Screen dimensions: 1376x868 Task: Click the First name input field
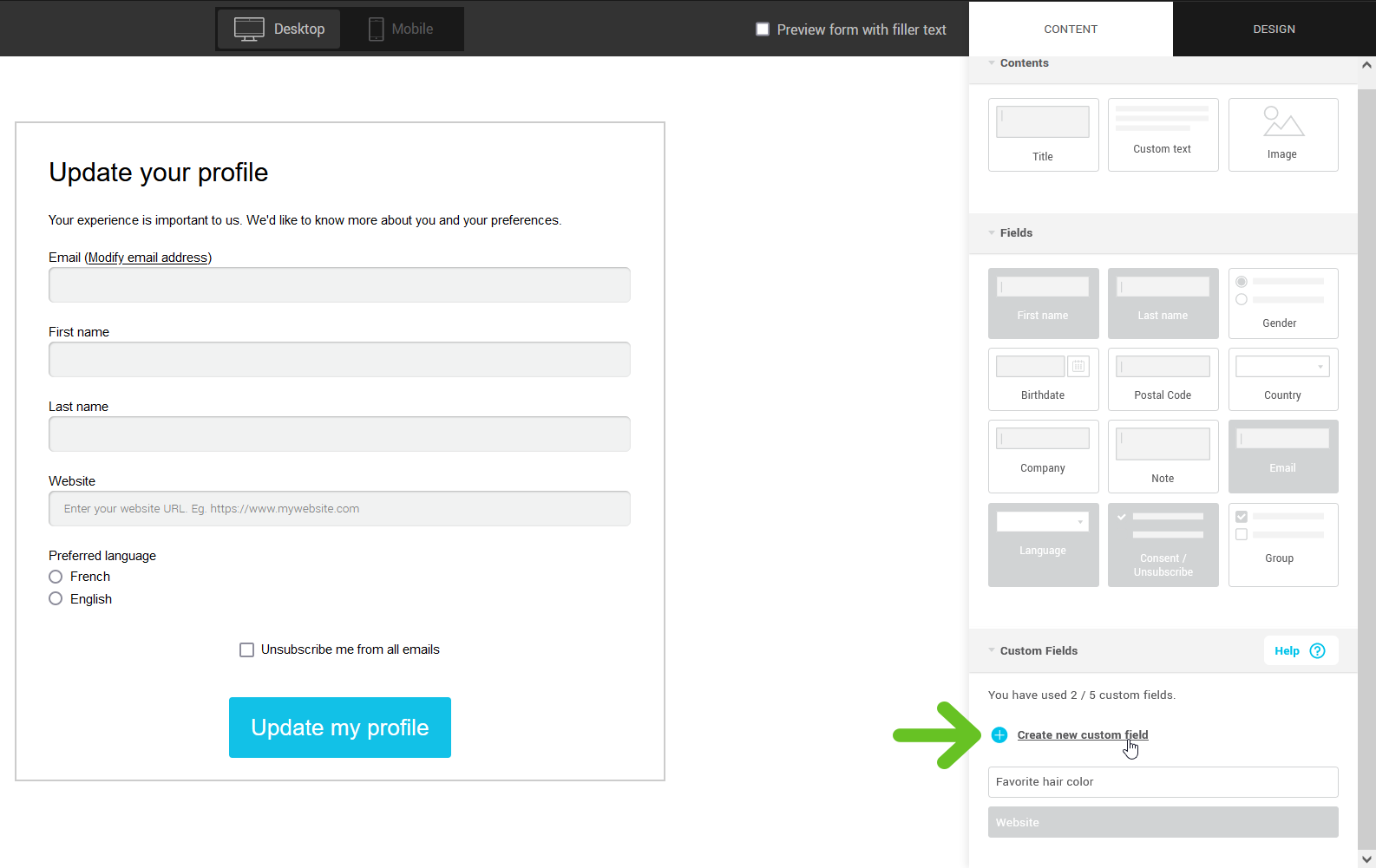(339, 359)
